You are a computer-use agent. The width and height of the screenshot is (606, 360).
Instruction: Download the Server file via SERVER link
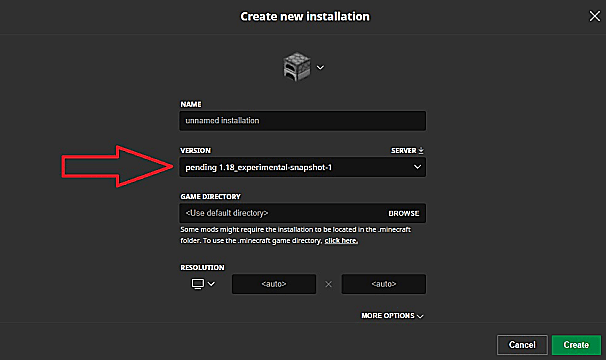point(407,150)
